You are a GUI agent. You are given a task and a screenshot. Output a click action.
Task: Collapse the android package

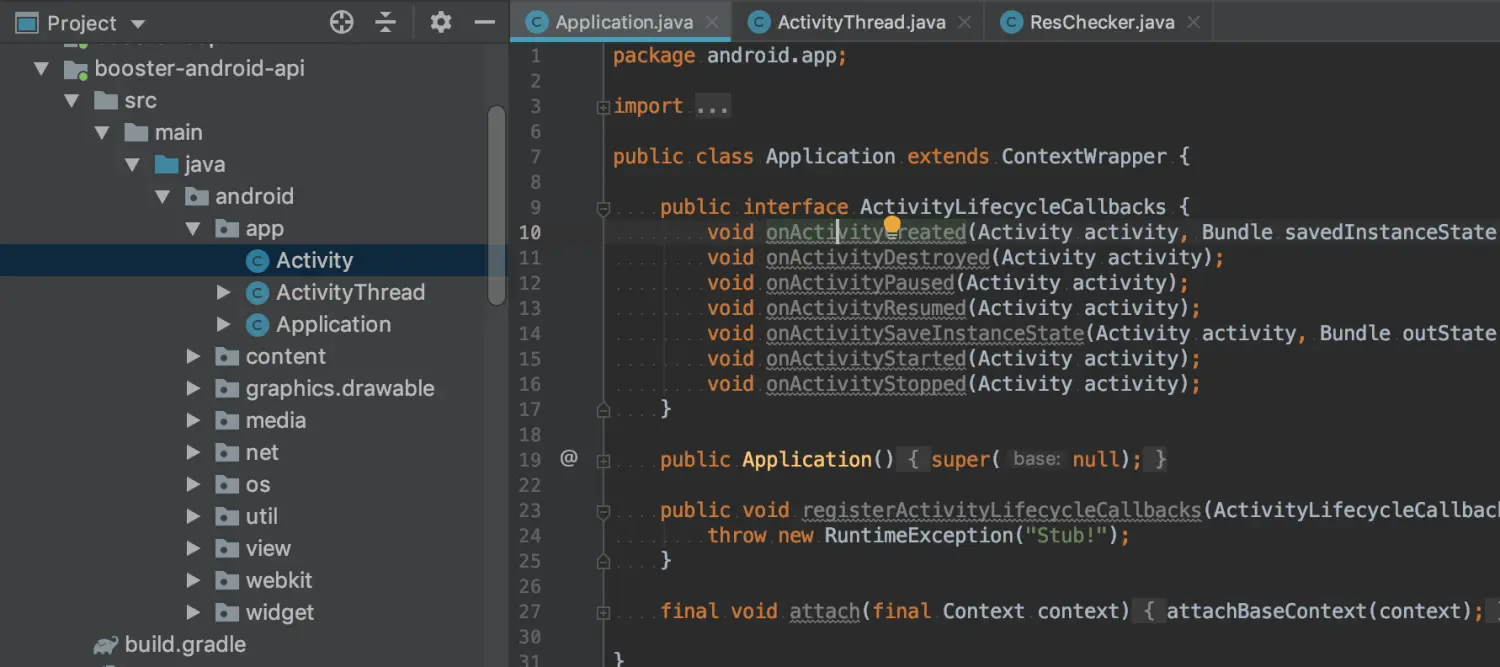coord(162,197)
